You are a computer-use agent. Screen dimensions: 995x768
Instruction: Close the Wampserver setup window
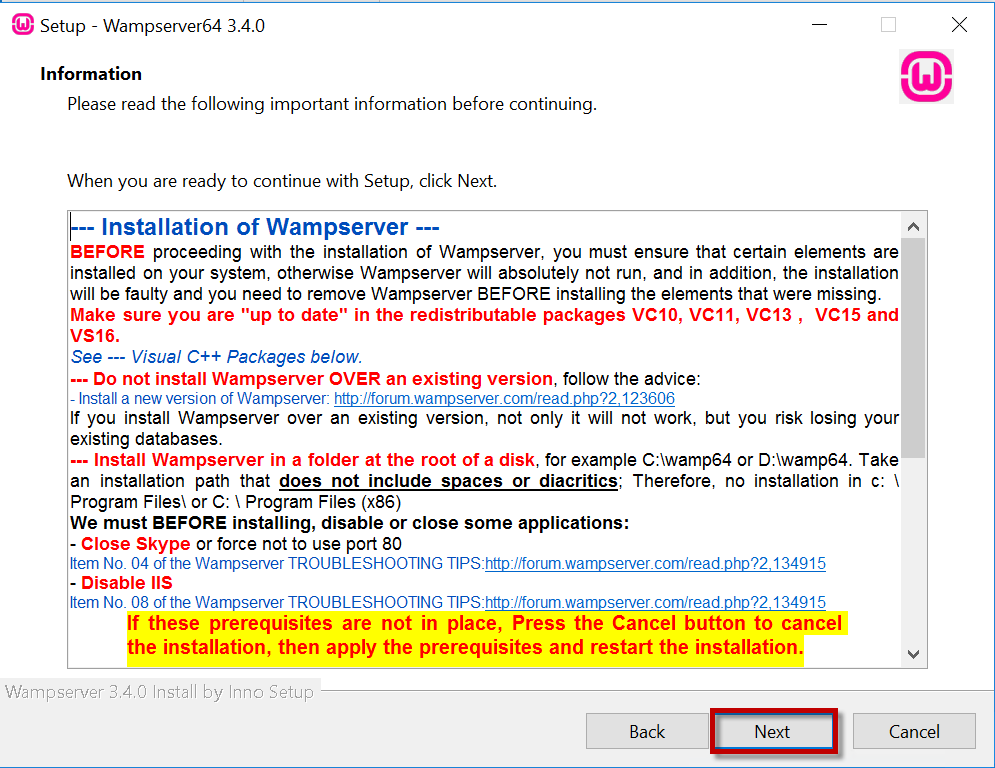pos(959,25)
